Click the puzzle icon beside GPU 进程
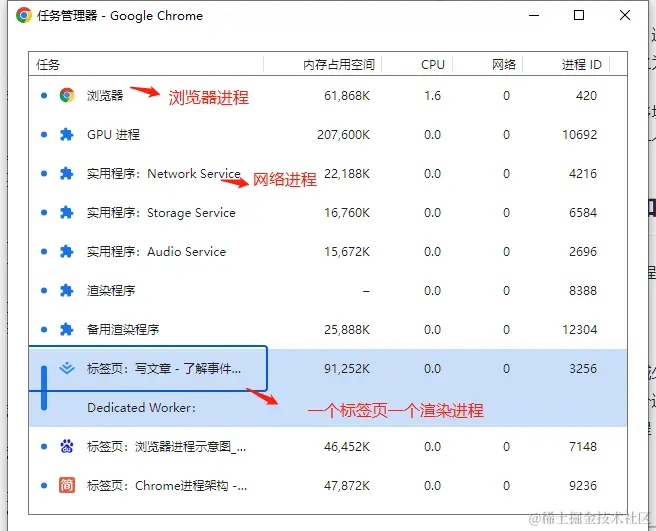656x531 pixels. pyautogui.click(x=67, y=135)
